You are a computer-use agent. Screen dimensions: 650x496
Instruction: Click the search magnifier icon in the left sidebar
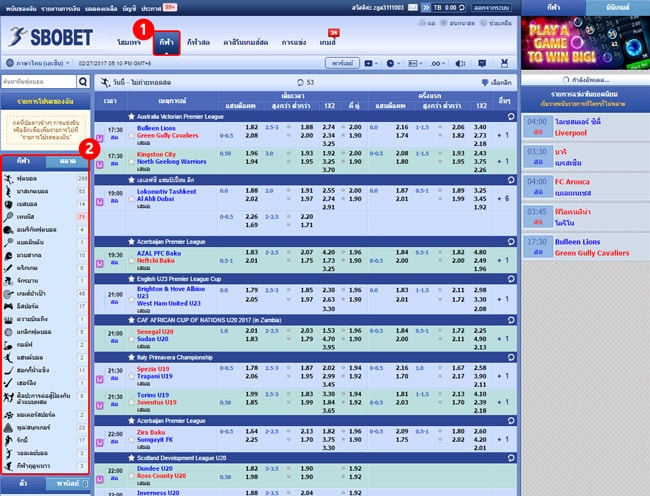pos(81,82)
